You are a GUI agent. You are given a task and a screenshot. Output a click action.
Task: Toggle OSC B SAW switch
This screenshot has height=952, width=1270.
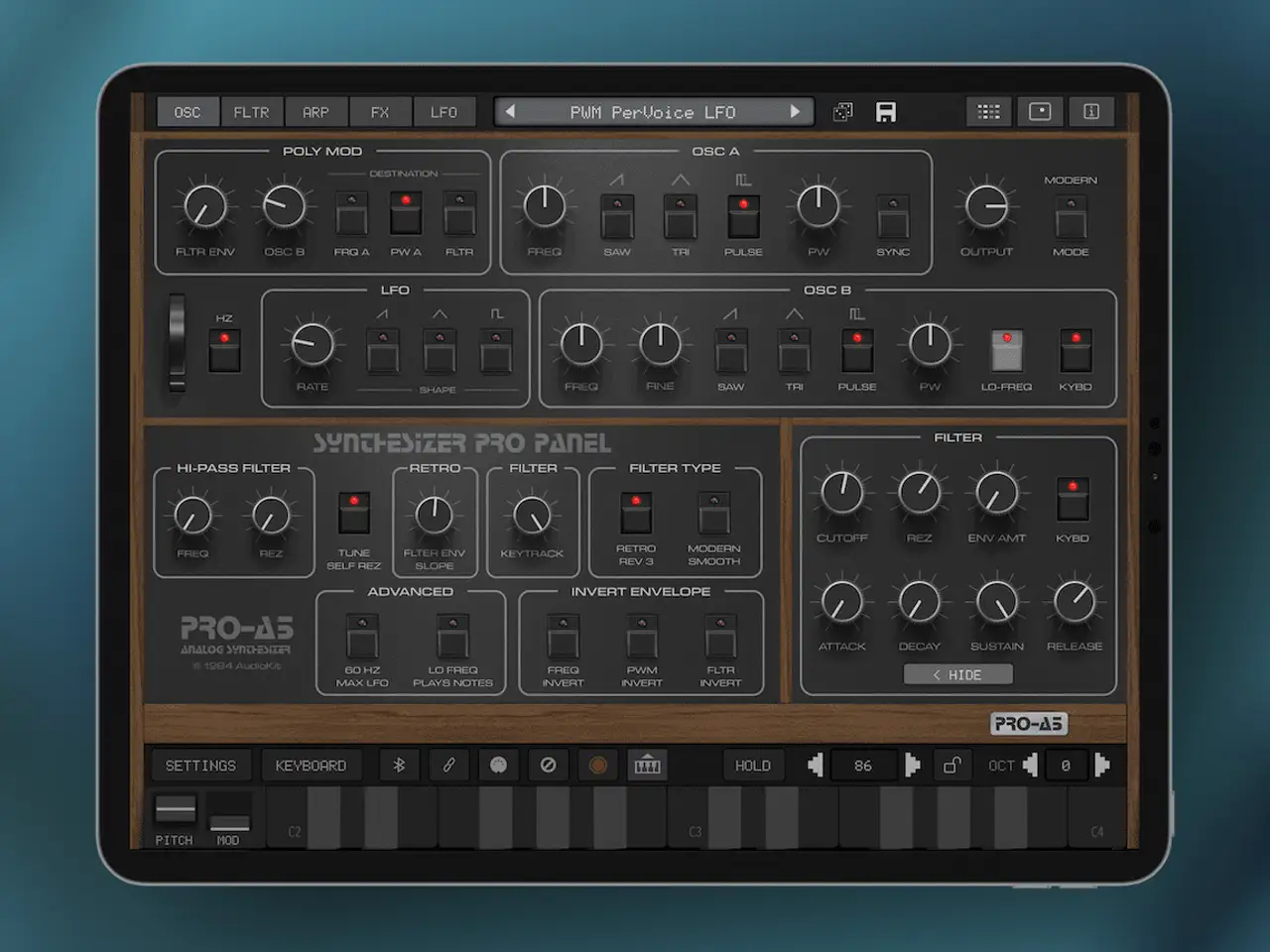(731, 351)
